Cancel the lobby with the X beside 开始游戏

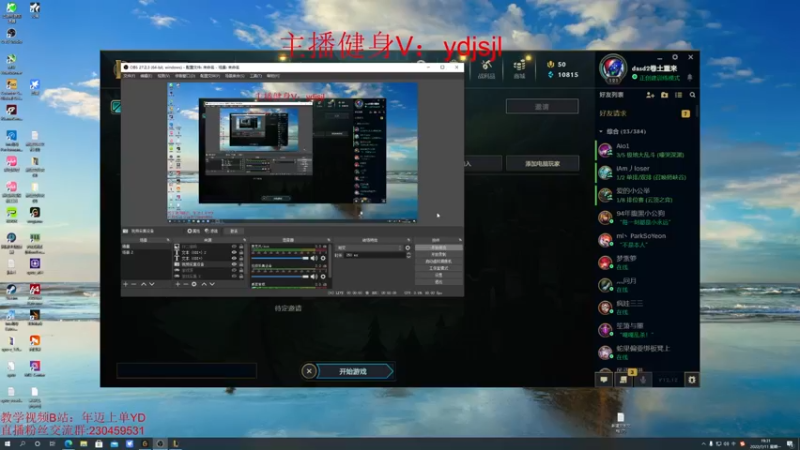pyautogui.click(x=309, y=371)
